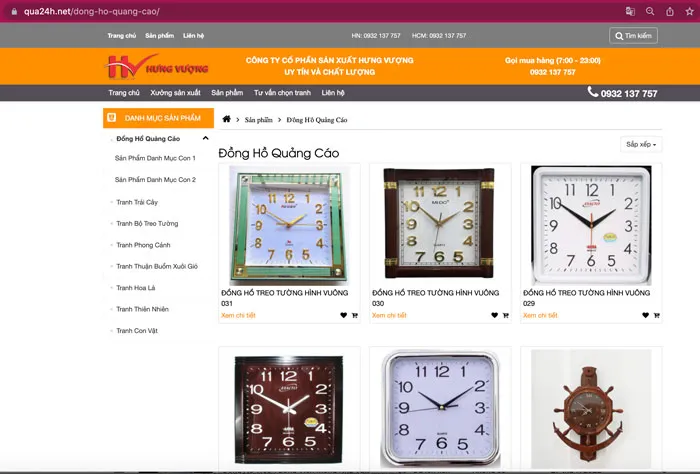700x474 pixels.
Task: Click the category icon in Danh Mục Sản Phẩm
Action: tap(112, 118)
